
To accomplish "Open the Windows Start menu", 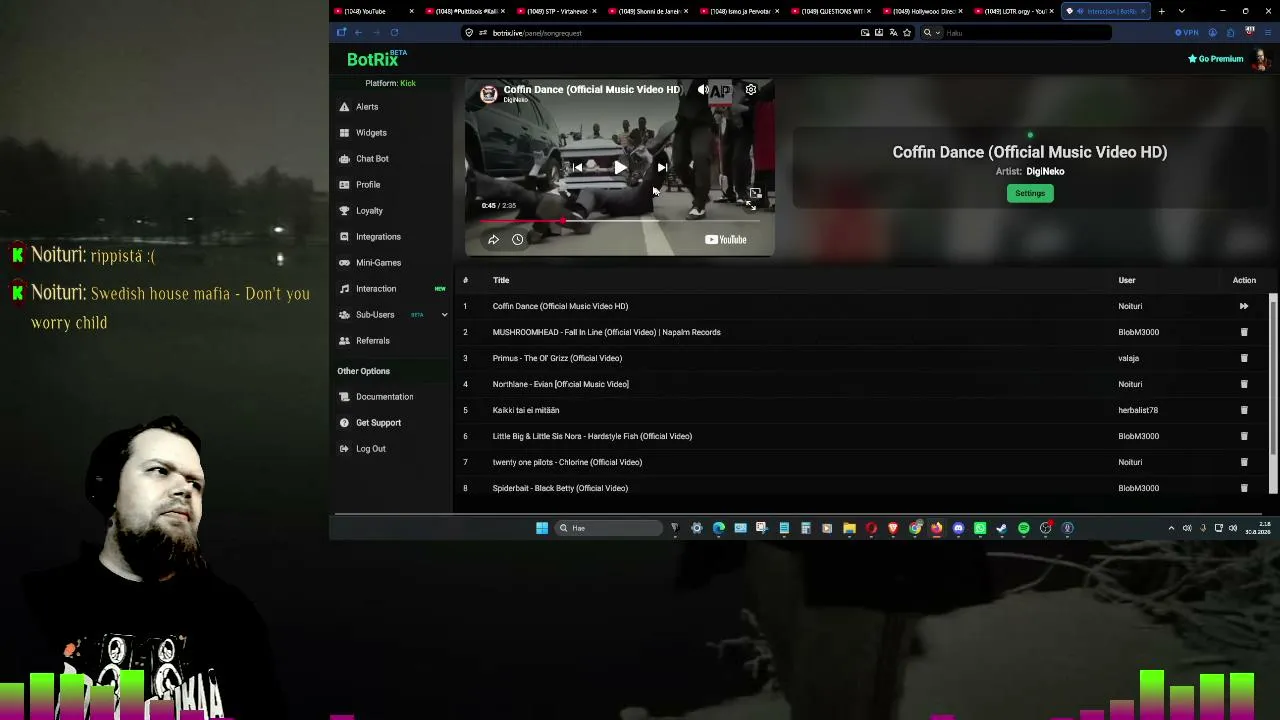I will click(542, 528).
